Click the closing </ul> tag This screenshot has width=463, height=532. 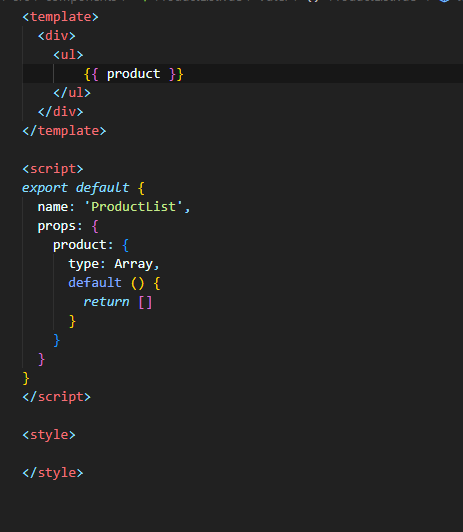coord(72,93)
